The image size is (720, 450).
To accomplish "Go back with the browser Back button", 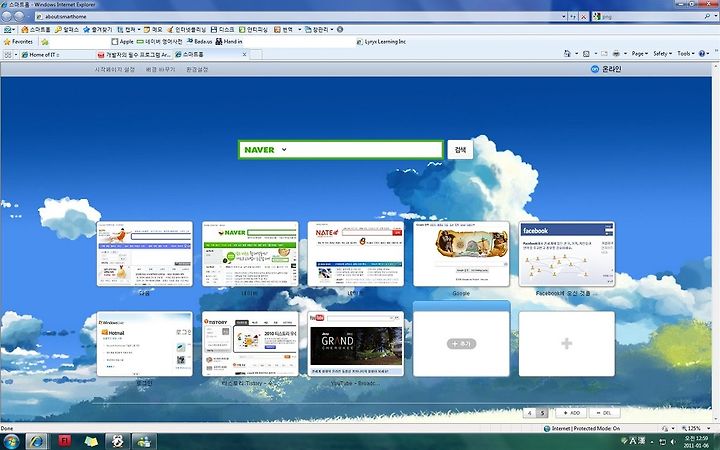I will tap(6, 16).
